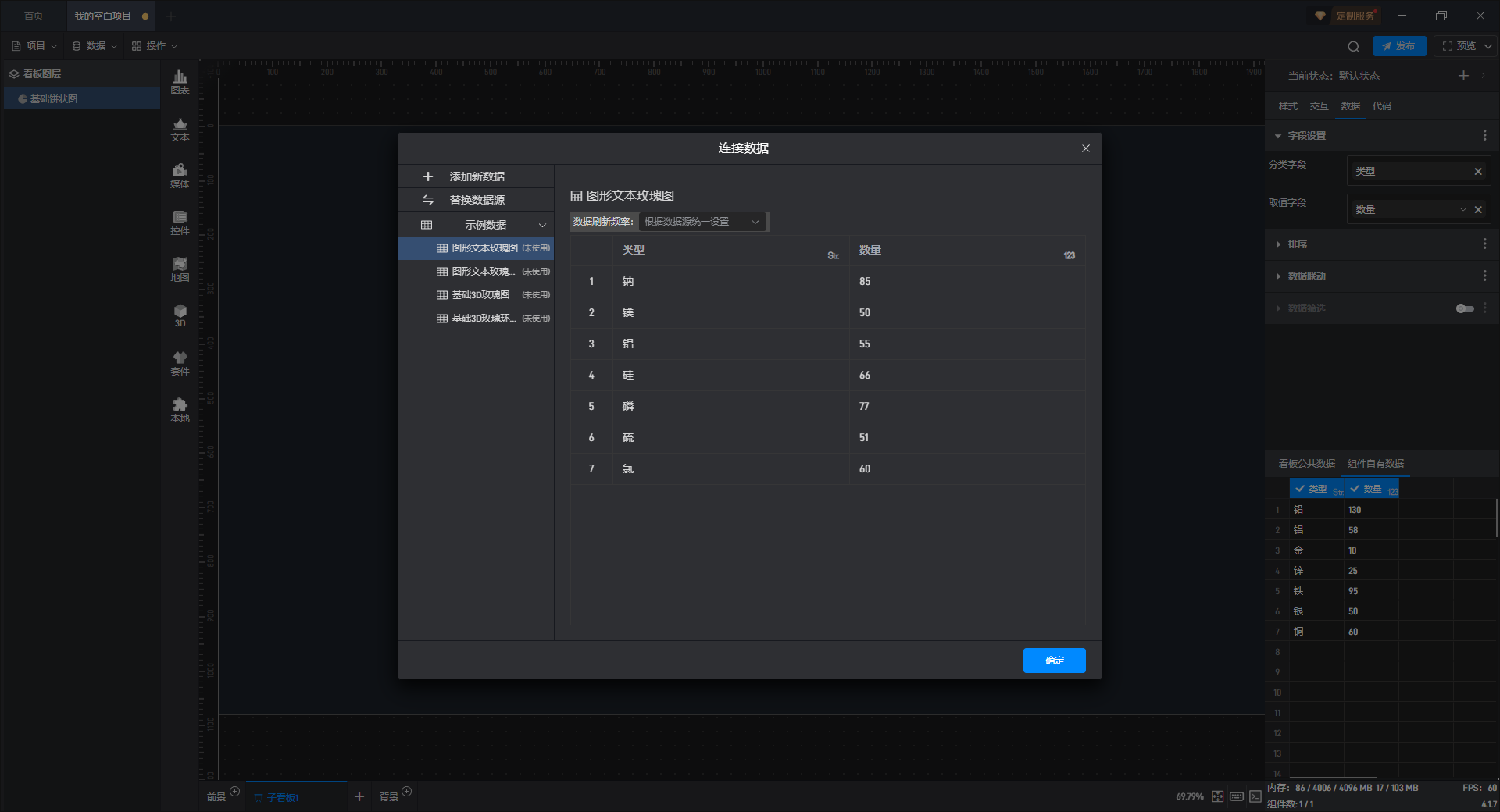Click the fit-to-screen icon in status bar
The image size is (1500, 812).
click(x=1218, y=796)
